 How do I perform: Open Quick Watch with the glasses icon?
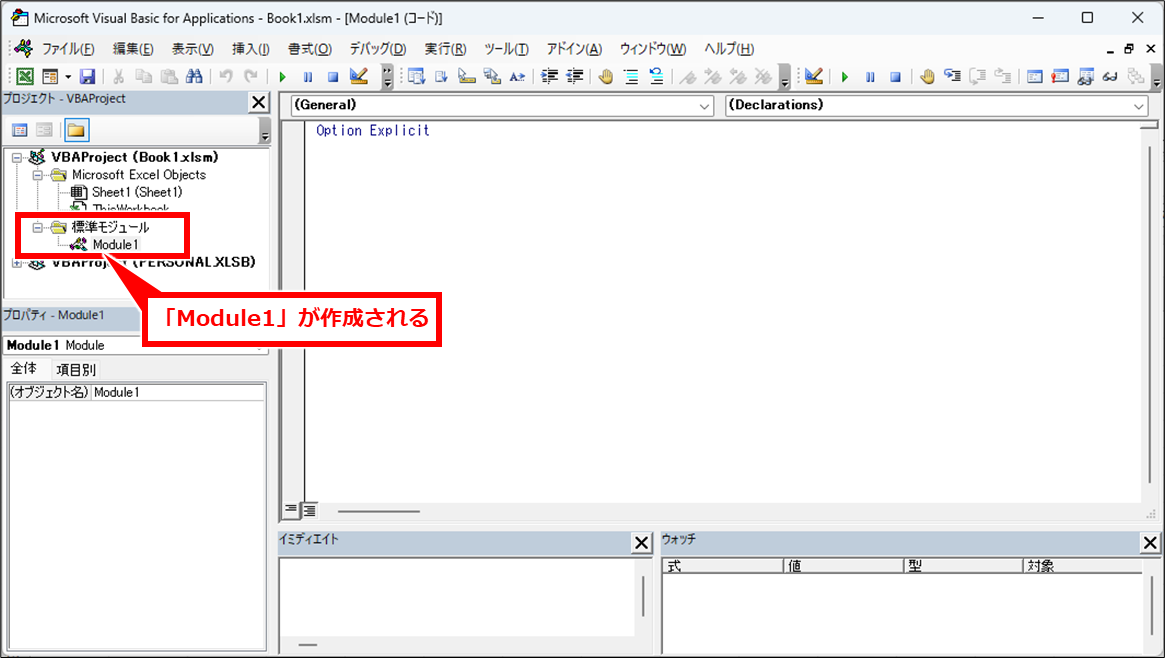1109,76
